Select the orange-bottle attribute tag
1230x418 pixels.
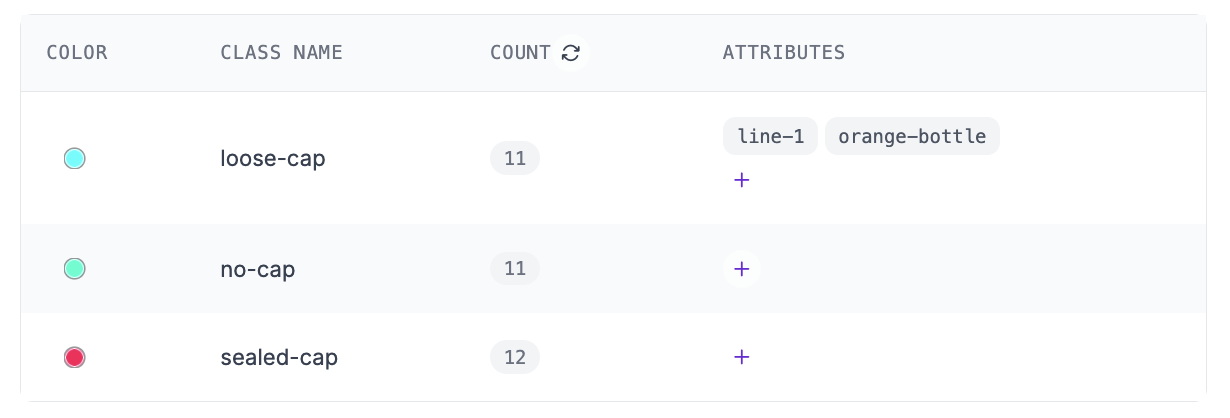[912, 137]
